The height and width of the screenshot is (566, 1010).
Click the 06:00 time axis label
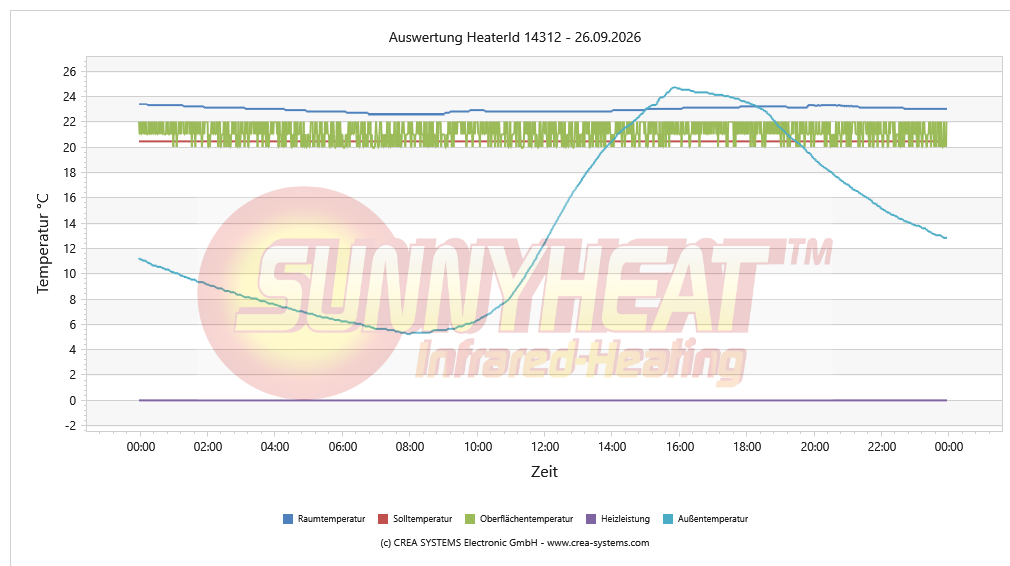pos(343,447)
